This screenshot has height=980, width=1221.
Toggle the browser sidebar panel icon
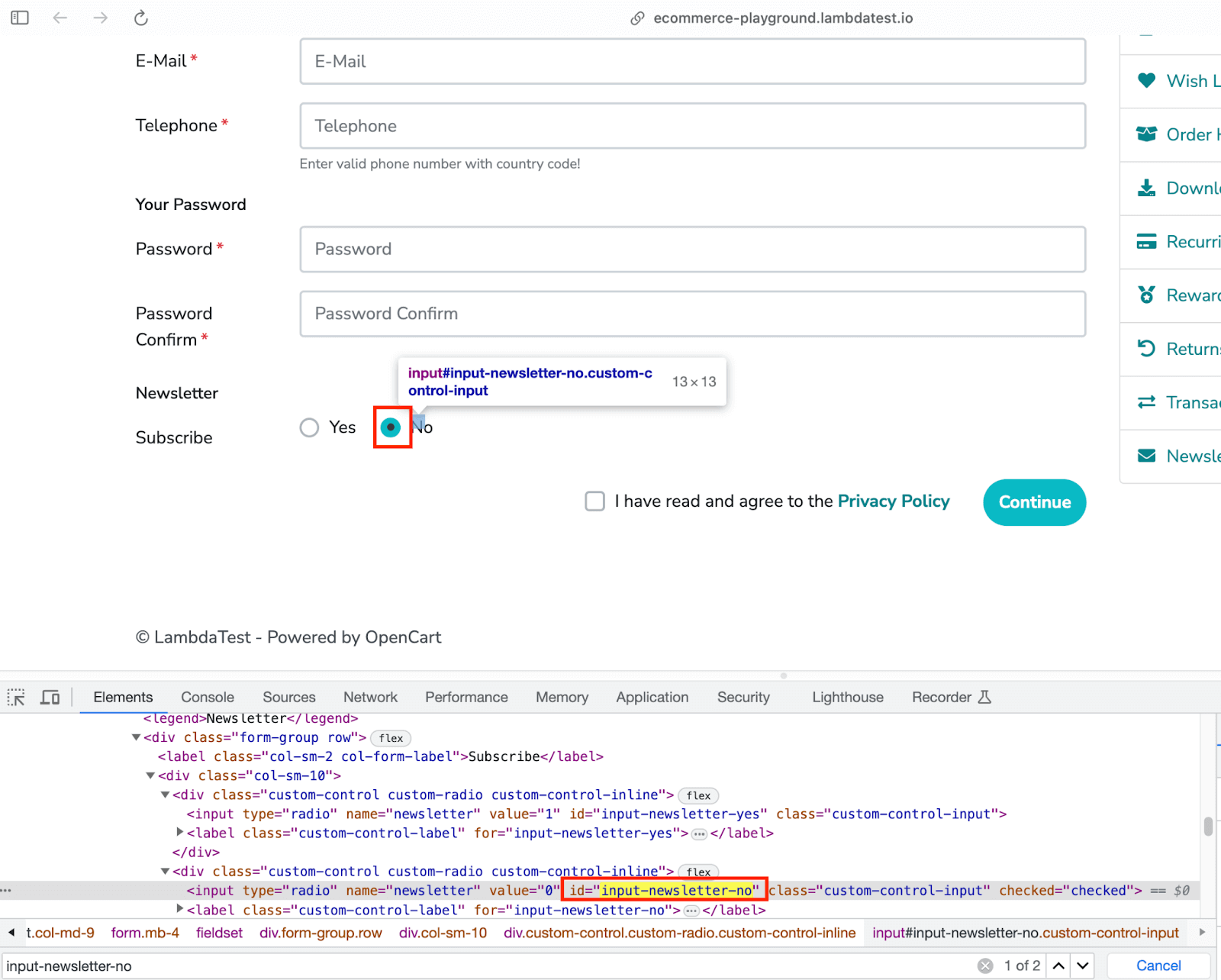tap(20, 18)
